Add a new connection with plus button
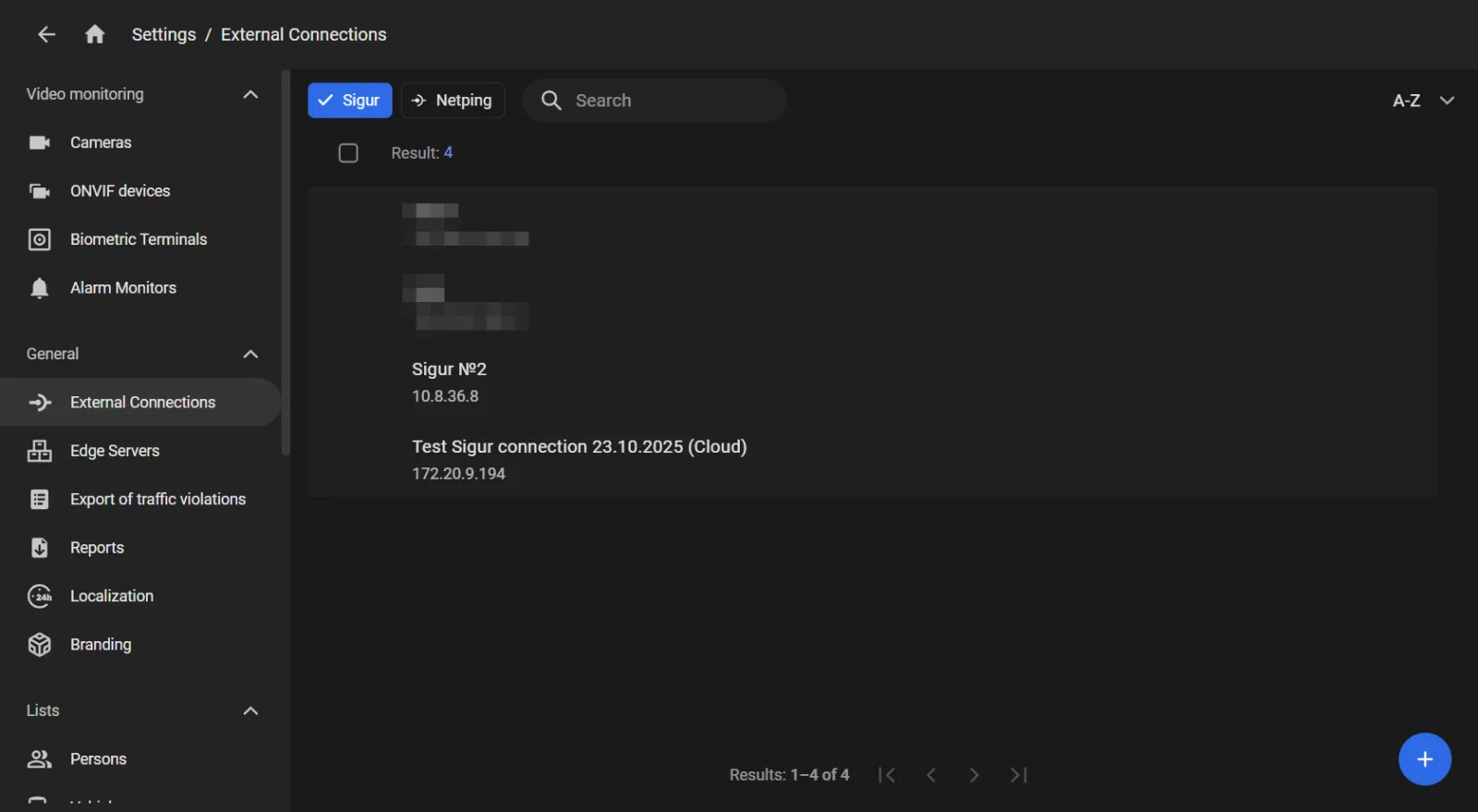This screenshot has width=1478, height=812. point(1424,759)
